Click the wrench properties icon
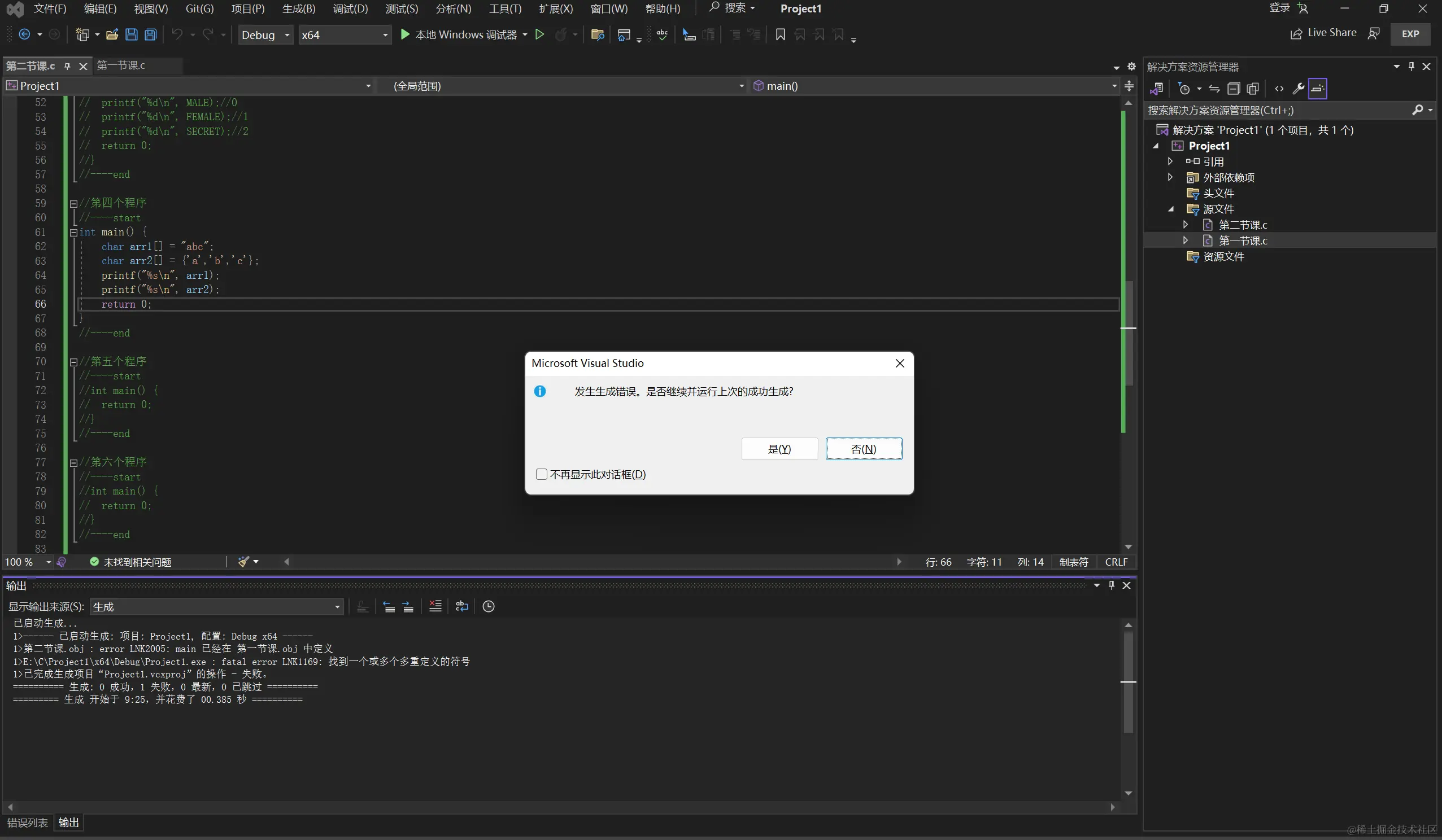1442x840 pixels. pyautogui.click(x=1298, y=89)
